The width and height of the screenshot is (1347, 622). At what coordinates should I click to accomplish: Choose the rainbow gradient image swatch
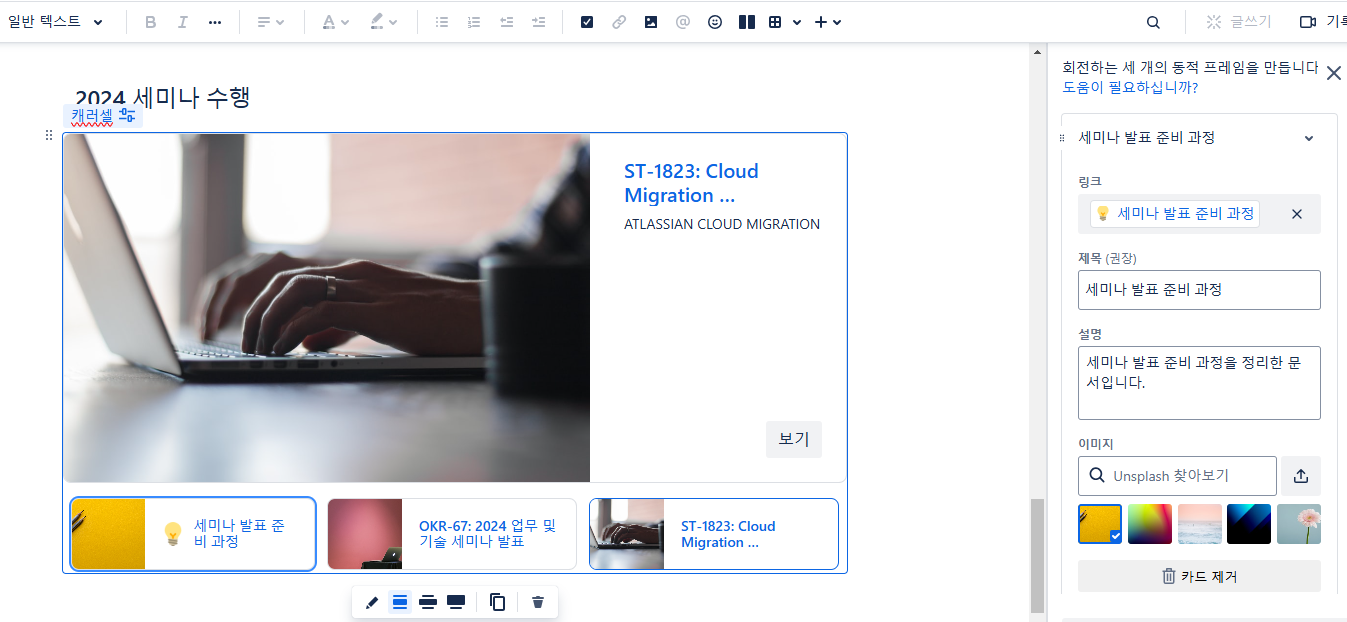pyautogui.click(x=1149, y=524)
